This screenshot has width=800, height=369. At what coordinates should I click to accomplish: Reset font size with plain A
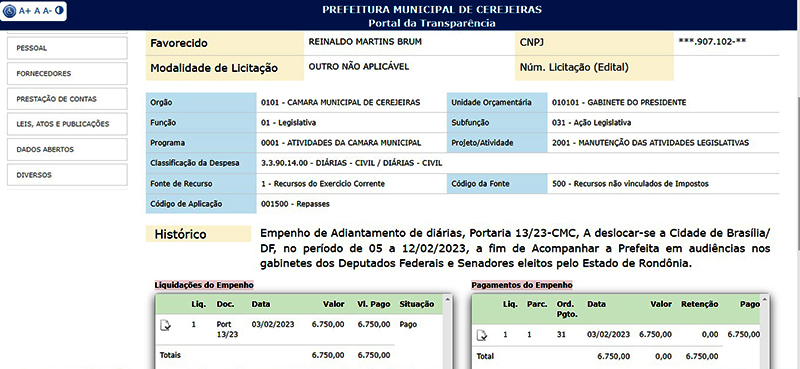[37, 11]
